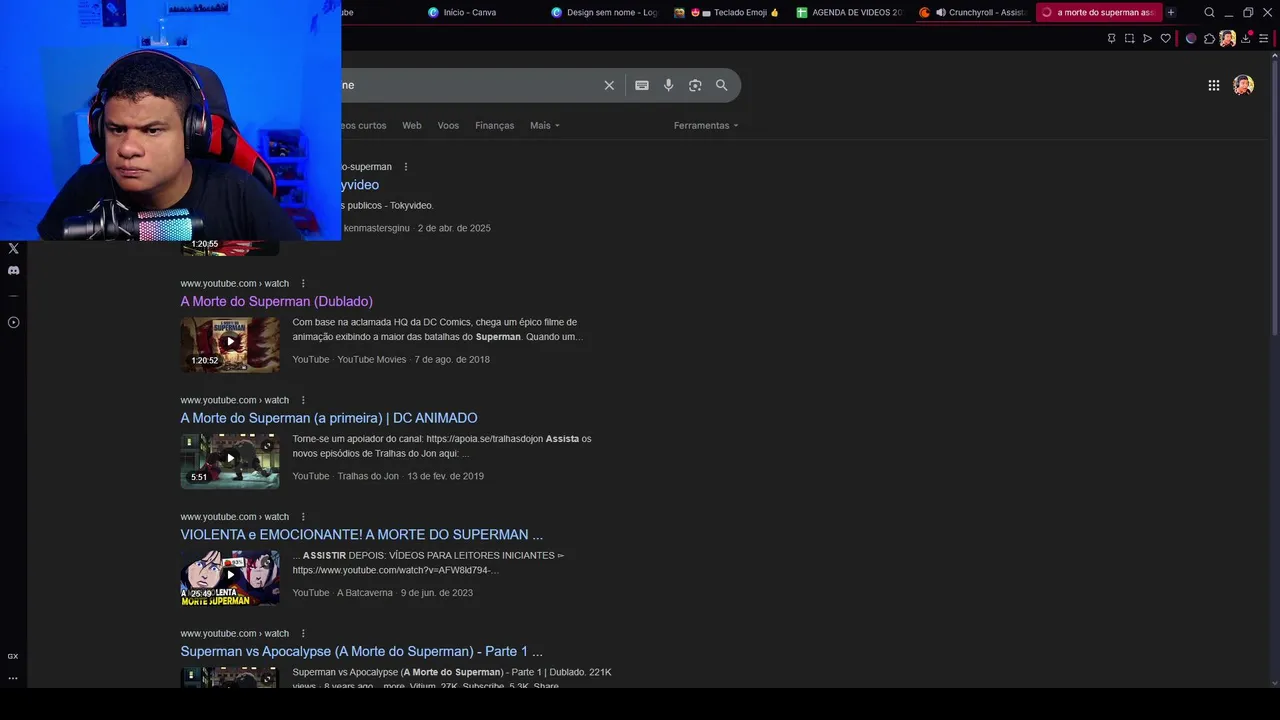The width and height of the screenshot is (1280, 720).
Task: Filter results by Finanças
Action: point(495,126)
